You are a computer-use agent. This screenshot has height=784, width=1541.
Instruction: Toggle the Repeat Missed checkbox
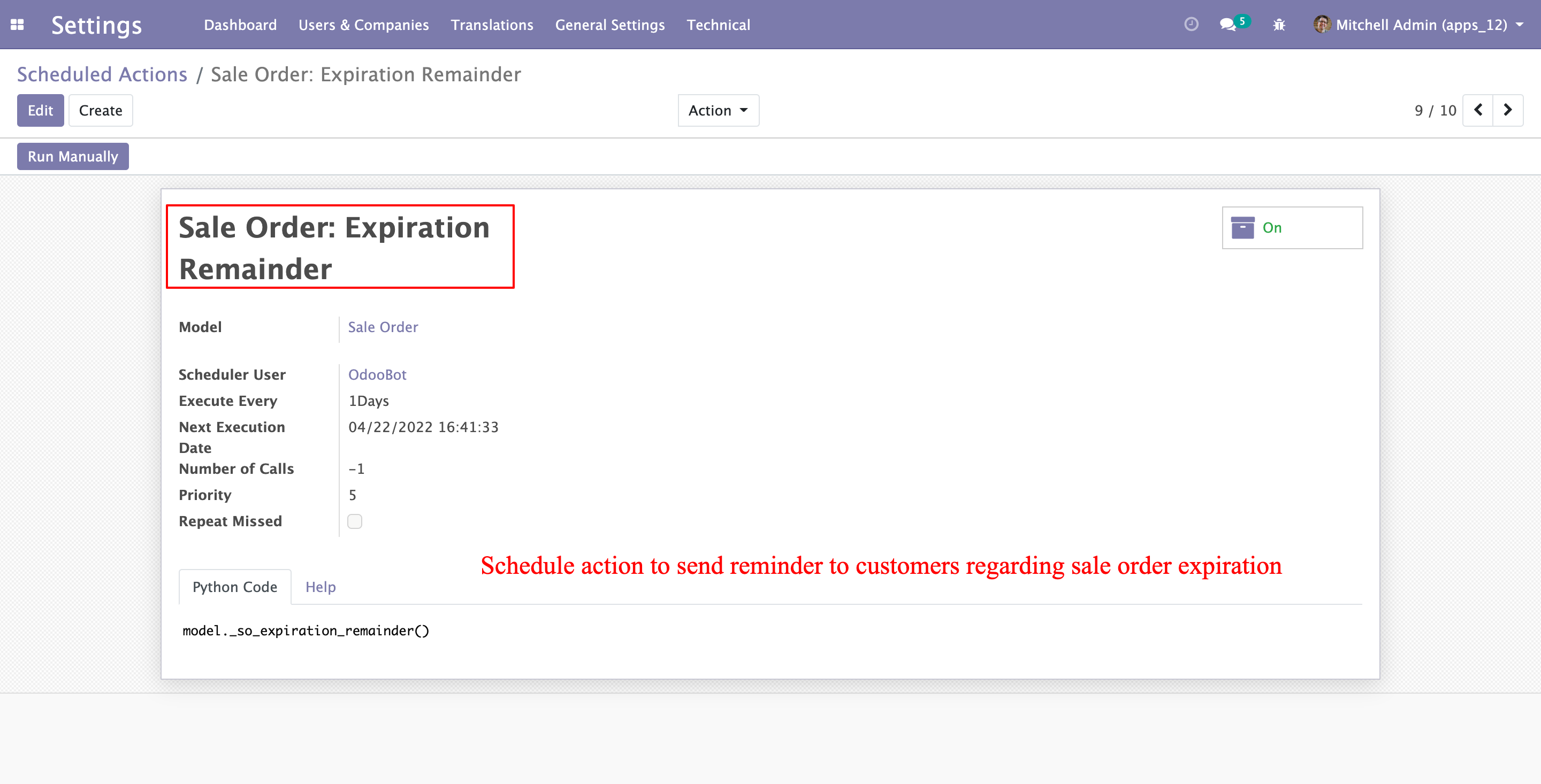355,521
